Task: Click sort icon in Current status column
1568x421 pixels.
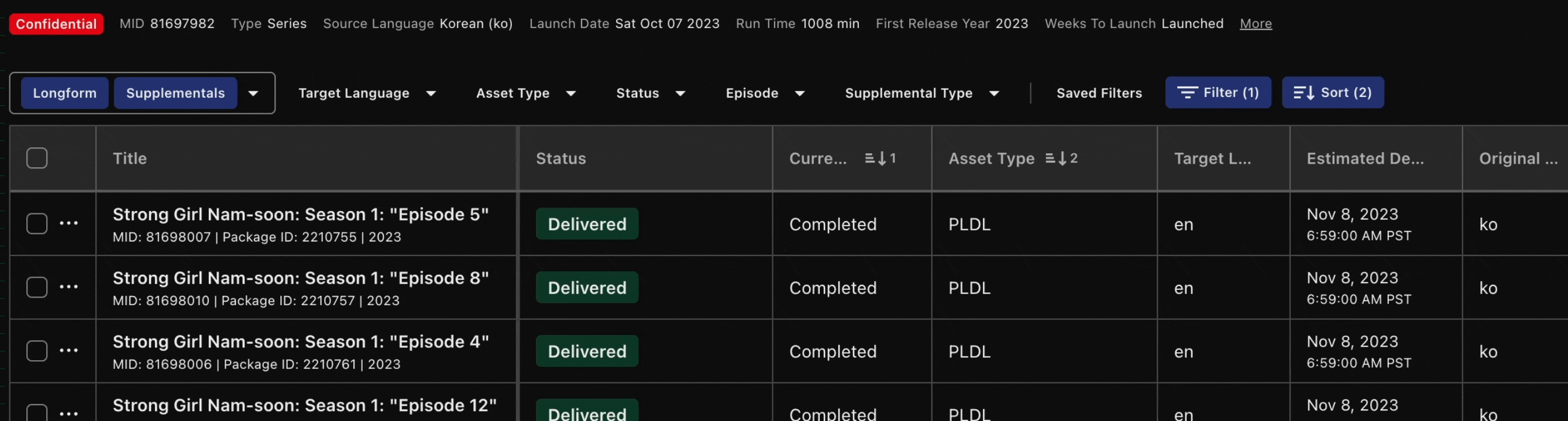Action: coord(880,158)
